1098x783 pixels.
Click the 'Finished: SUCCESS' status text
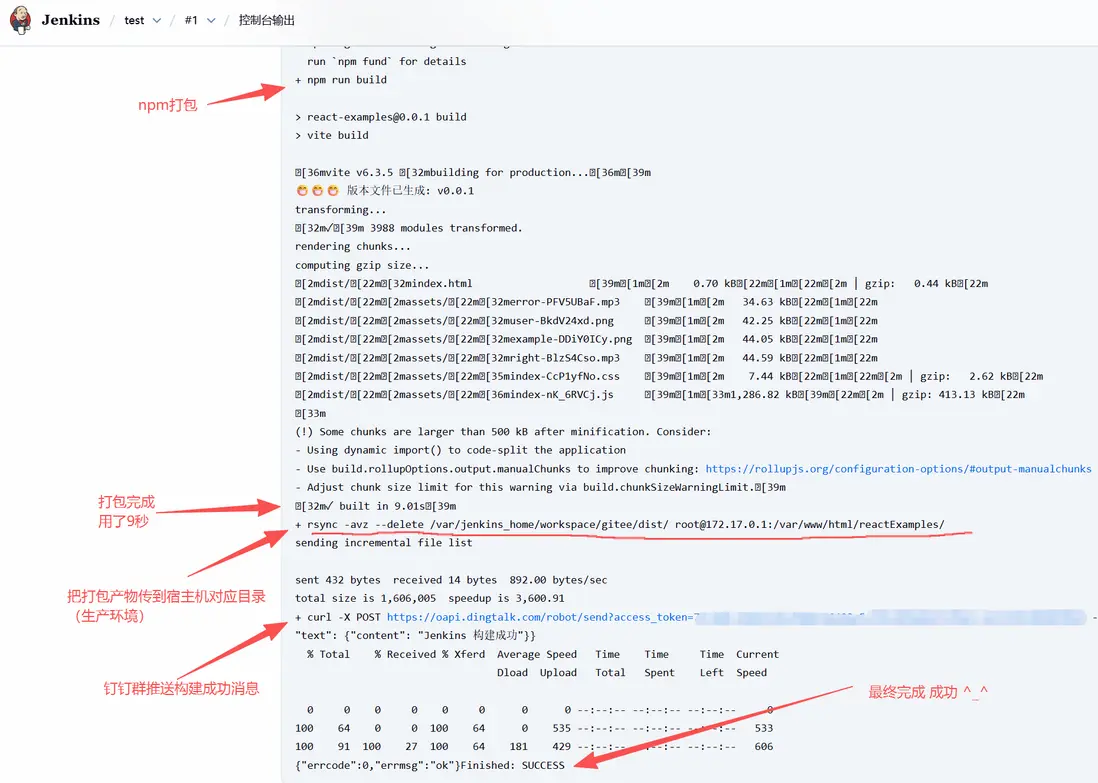coord(512,765)
